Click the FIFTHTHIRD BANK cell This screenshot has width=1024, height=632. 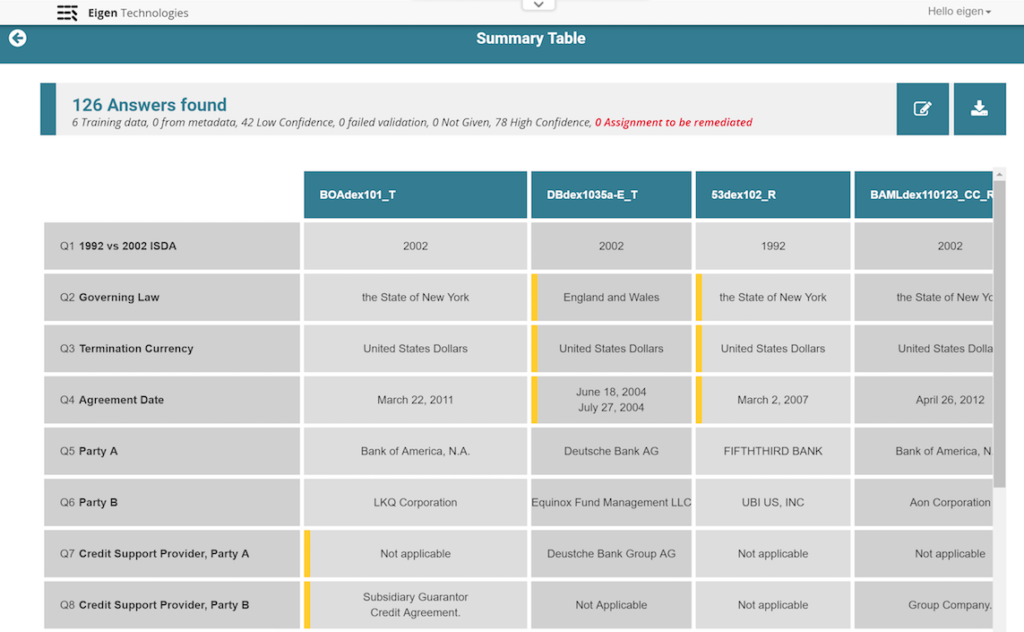[x=773, y=451]
